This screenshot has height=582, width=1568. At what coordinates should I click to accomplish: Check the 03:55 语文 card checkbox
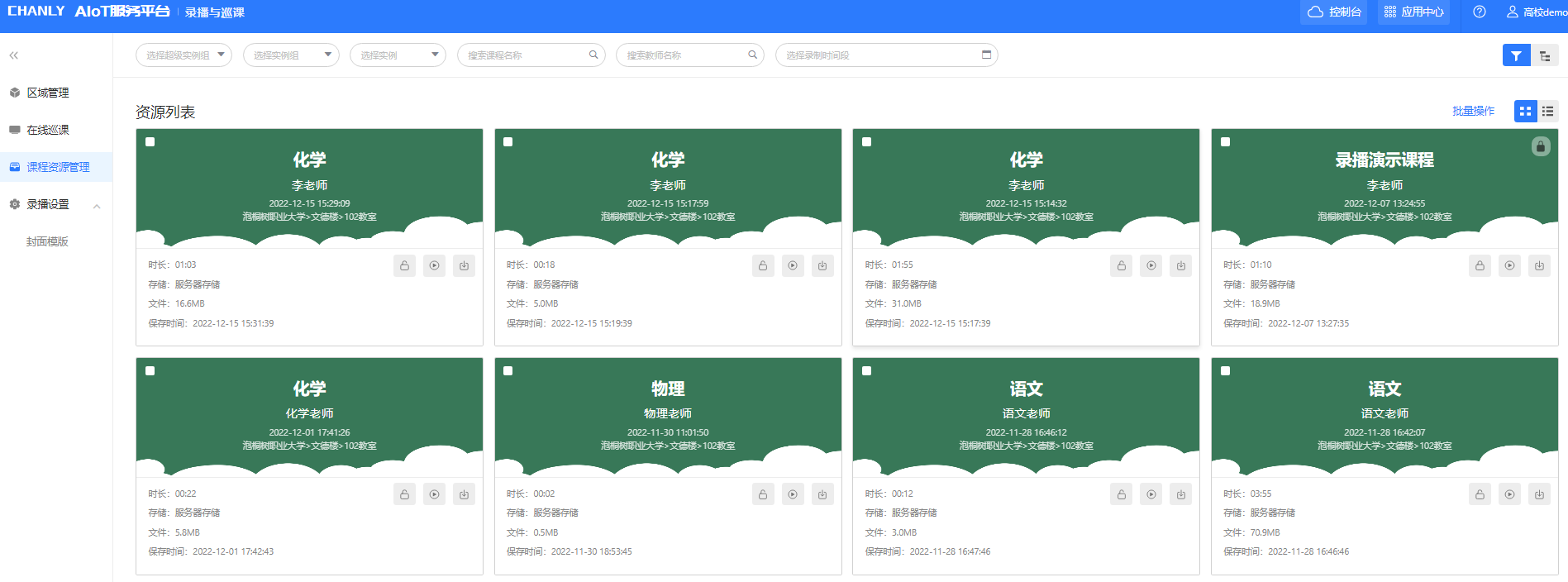pyautogui.click(x=1225, y=371)
